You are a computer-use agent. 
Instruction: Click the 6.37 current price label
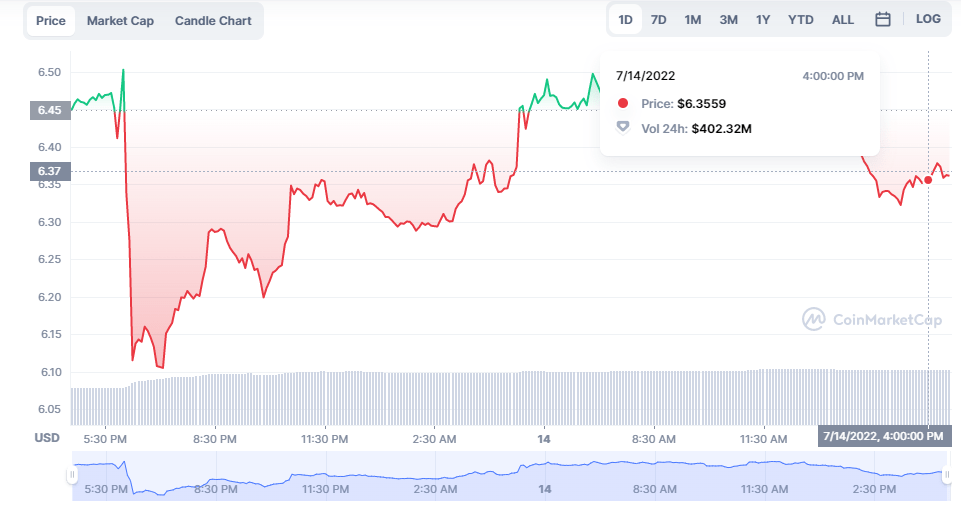[49, 171]
